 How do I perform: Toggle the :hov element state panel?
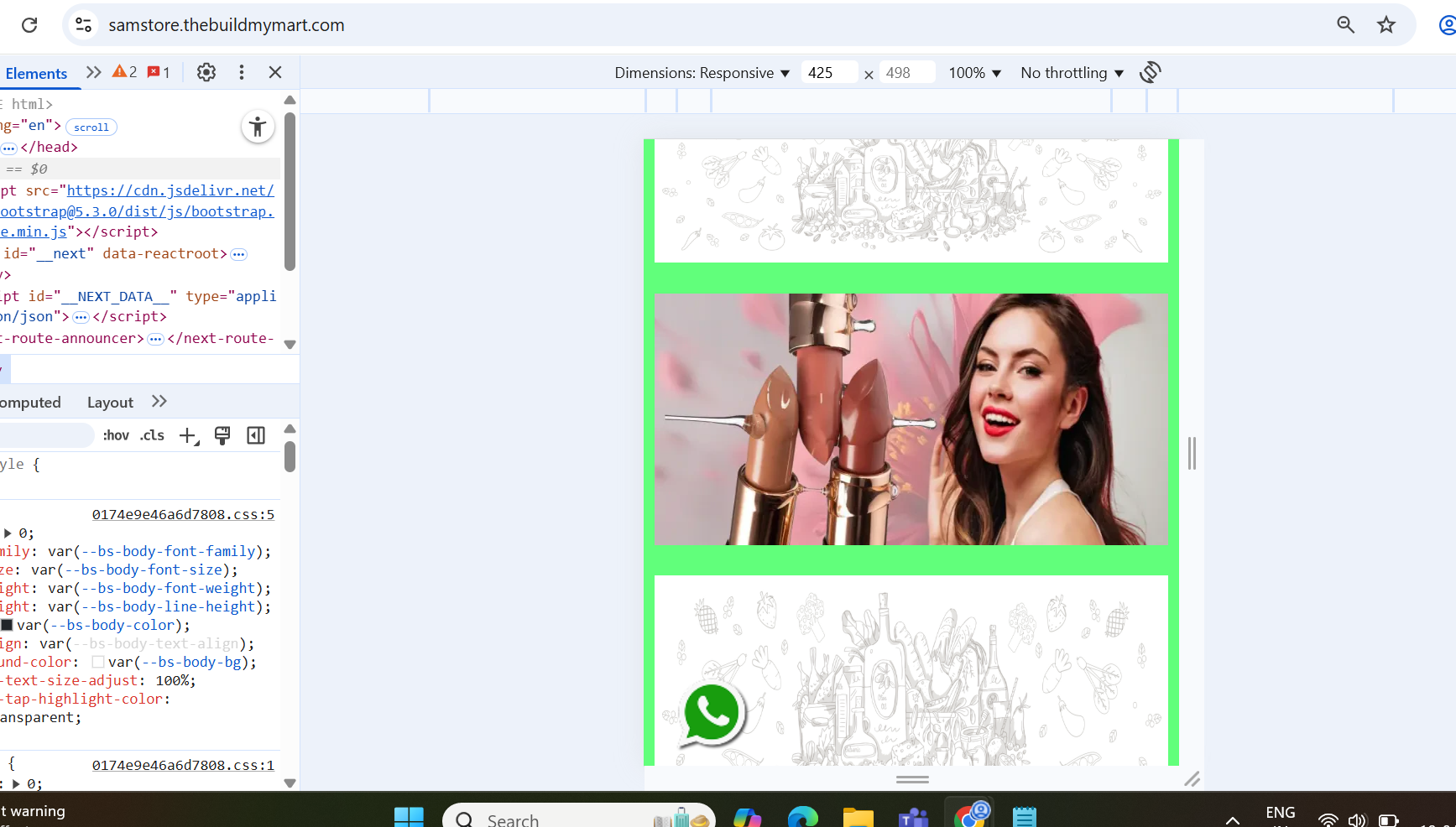116,435
